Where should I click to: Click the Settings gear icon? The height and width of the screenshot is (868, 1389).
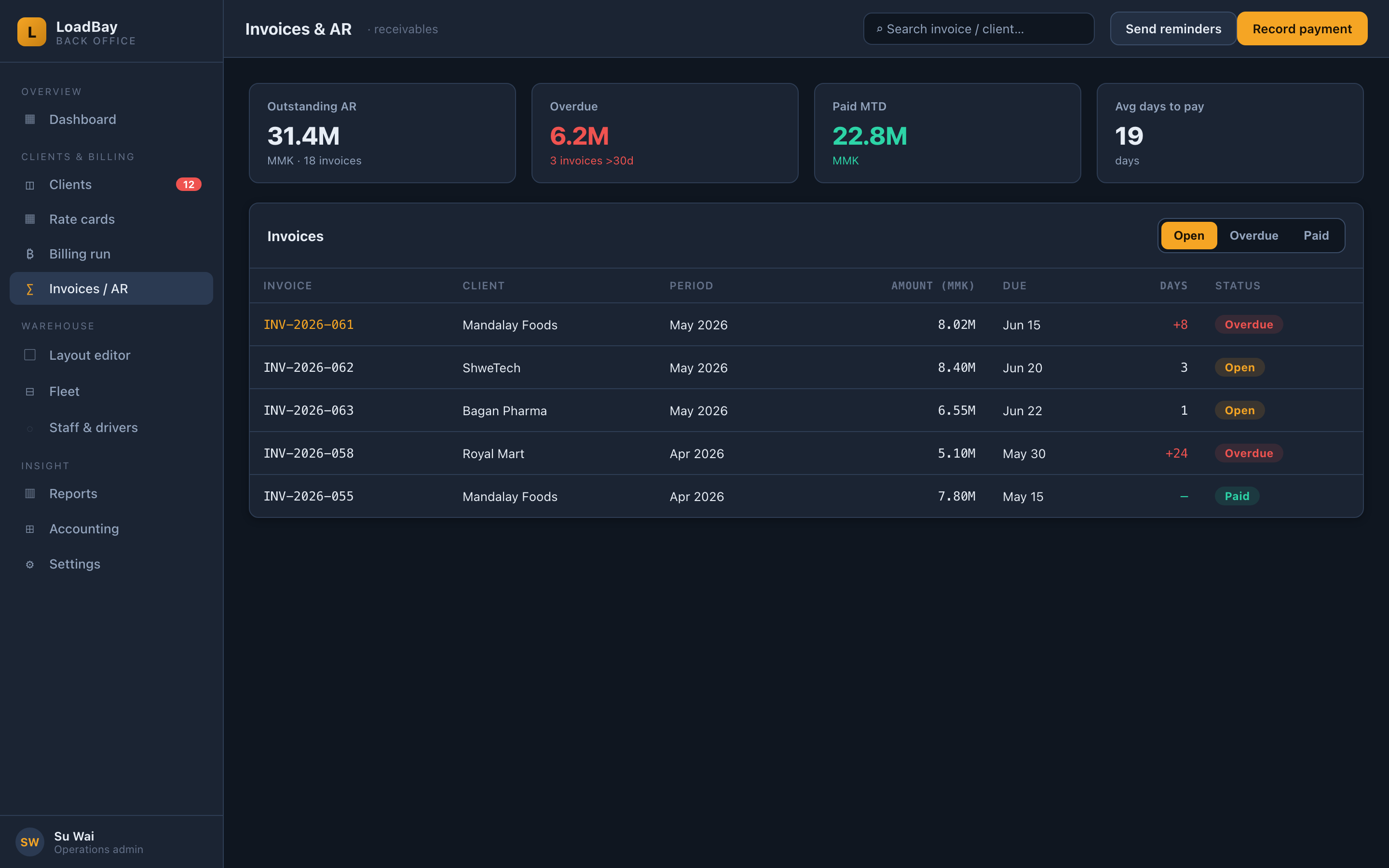30,564
